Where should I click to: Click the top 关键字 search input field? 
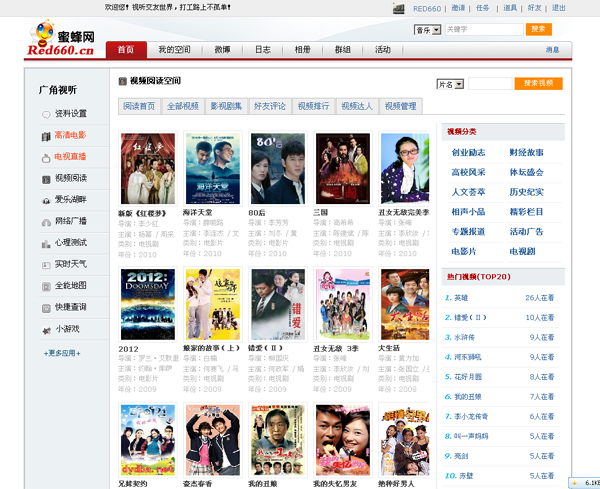[x=484, y=29]
